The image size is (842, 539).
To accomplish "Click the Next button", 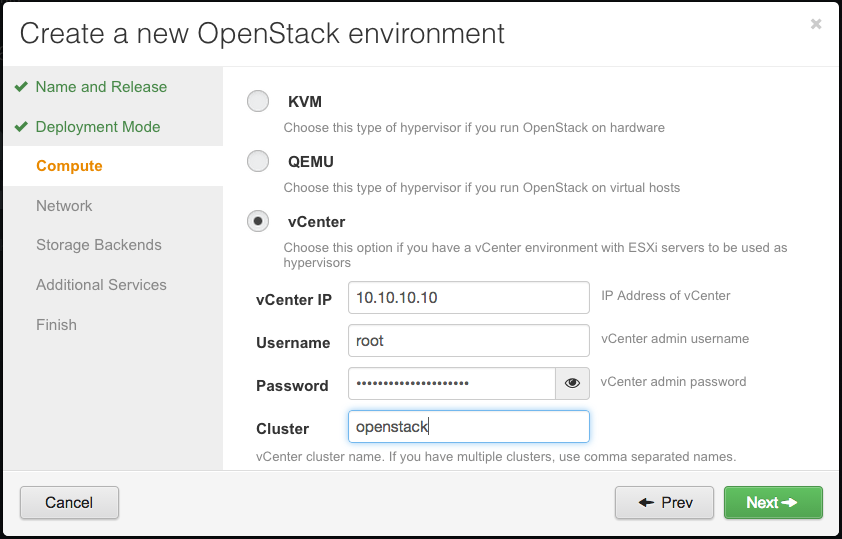I will [773, 502].
